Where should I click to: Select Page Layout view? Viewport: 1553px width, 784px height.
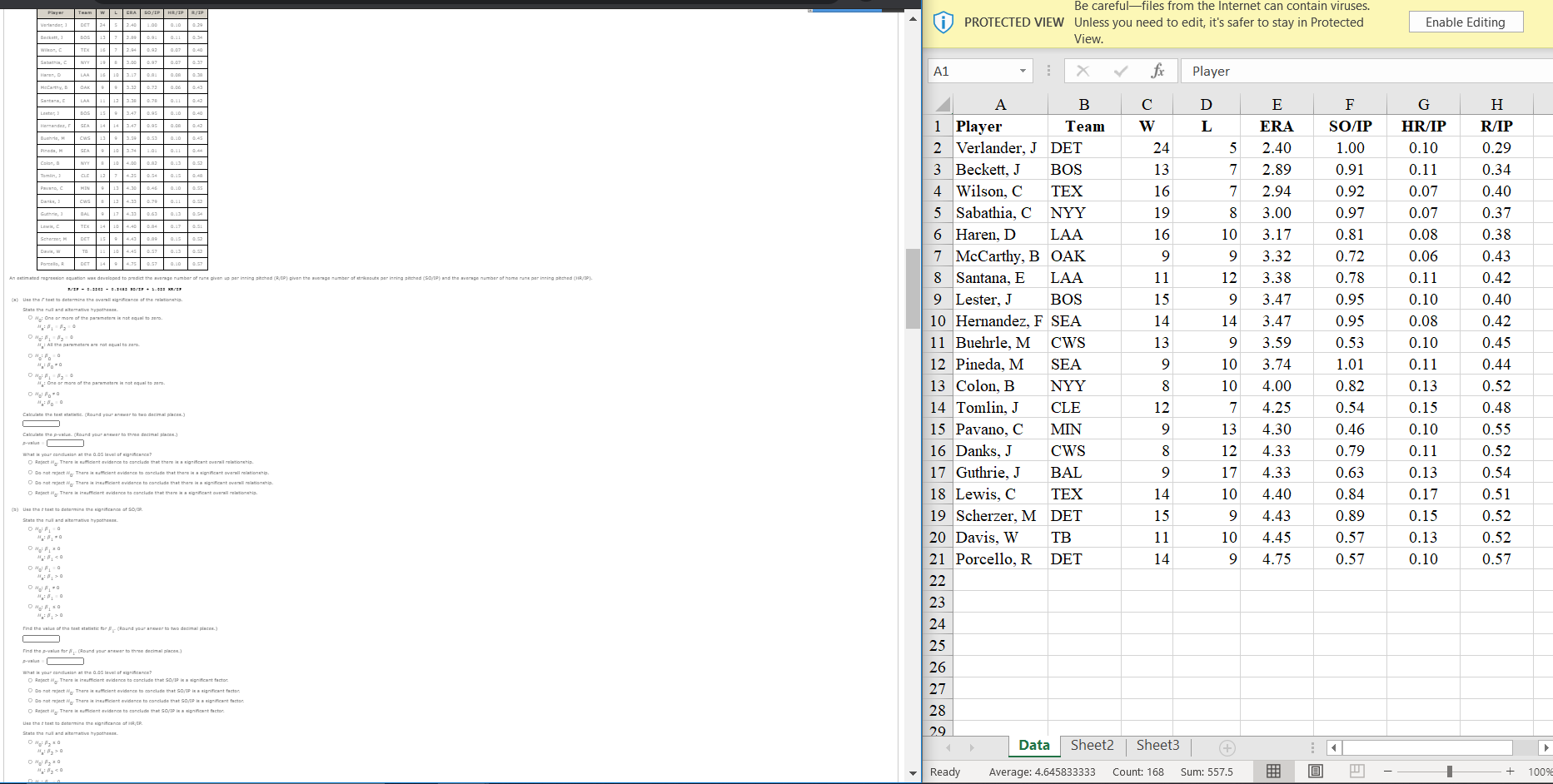coord(1316,771)
